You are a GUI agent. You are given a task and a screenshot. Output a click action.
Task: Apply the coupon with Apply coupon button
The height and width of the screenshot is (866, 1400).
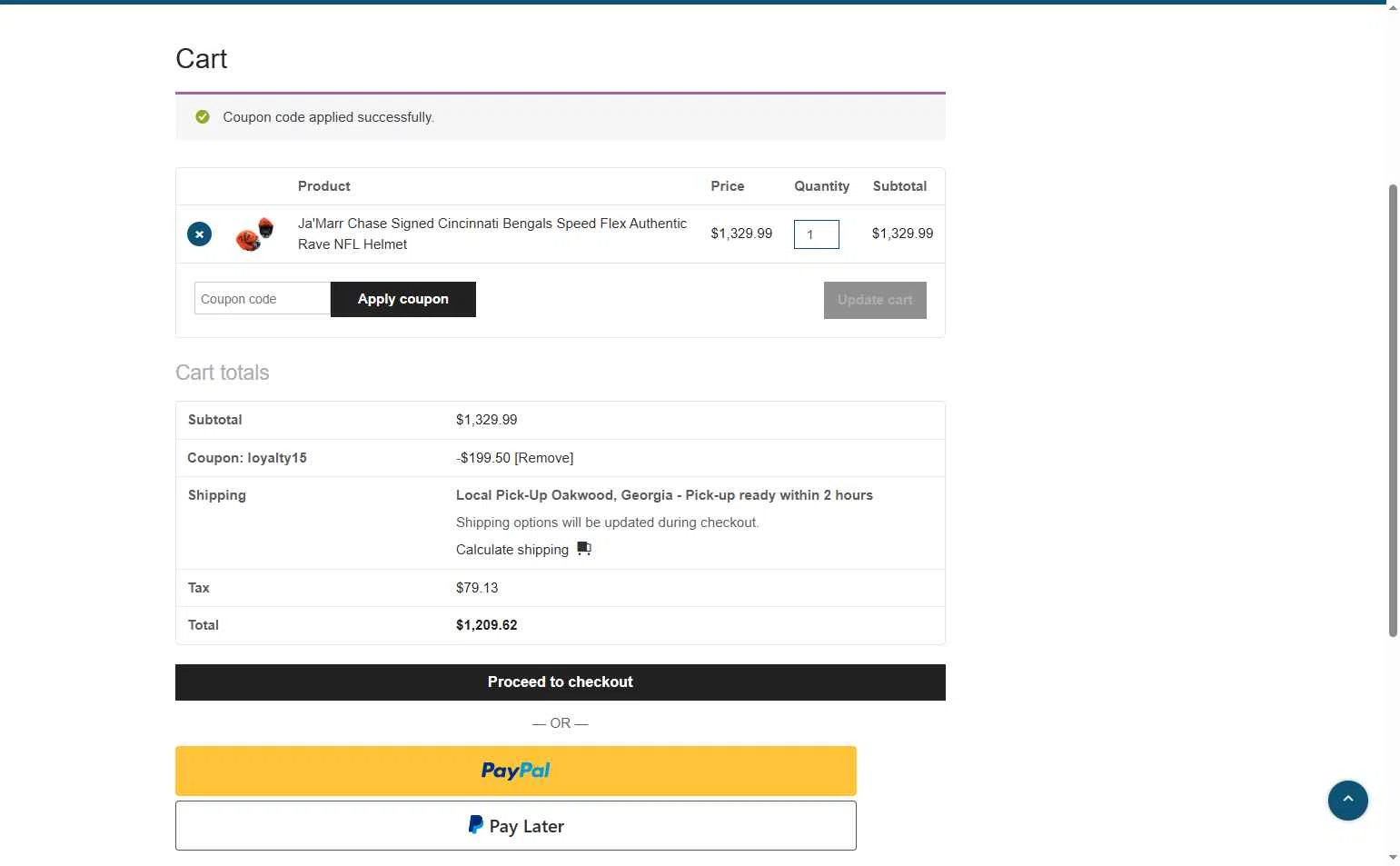click(x=402, y=299)
